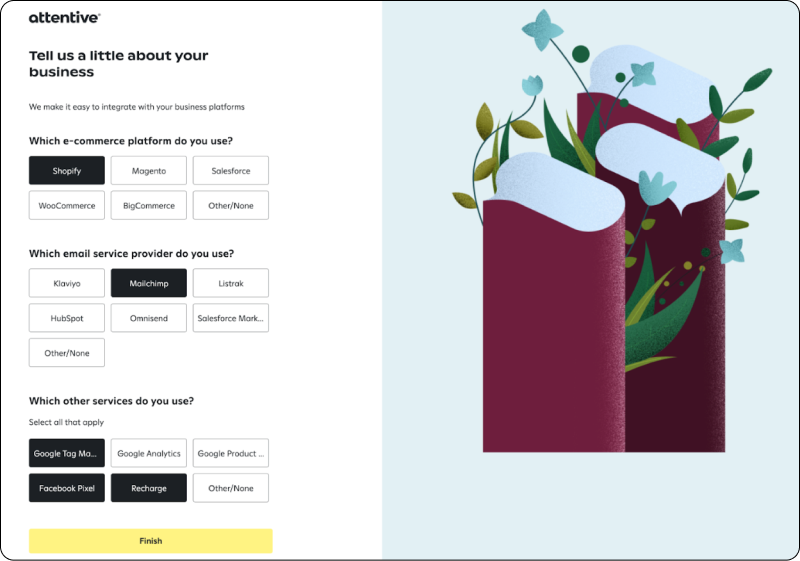Choose Salesforce e-commerce platform option
The image size is (800, 561).
[x=231, y=170]
